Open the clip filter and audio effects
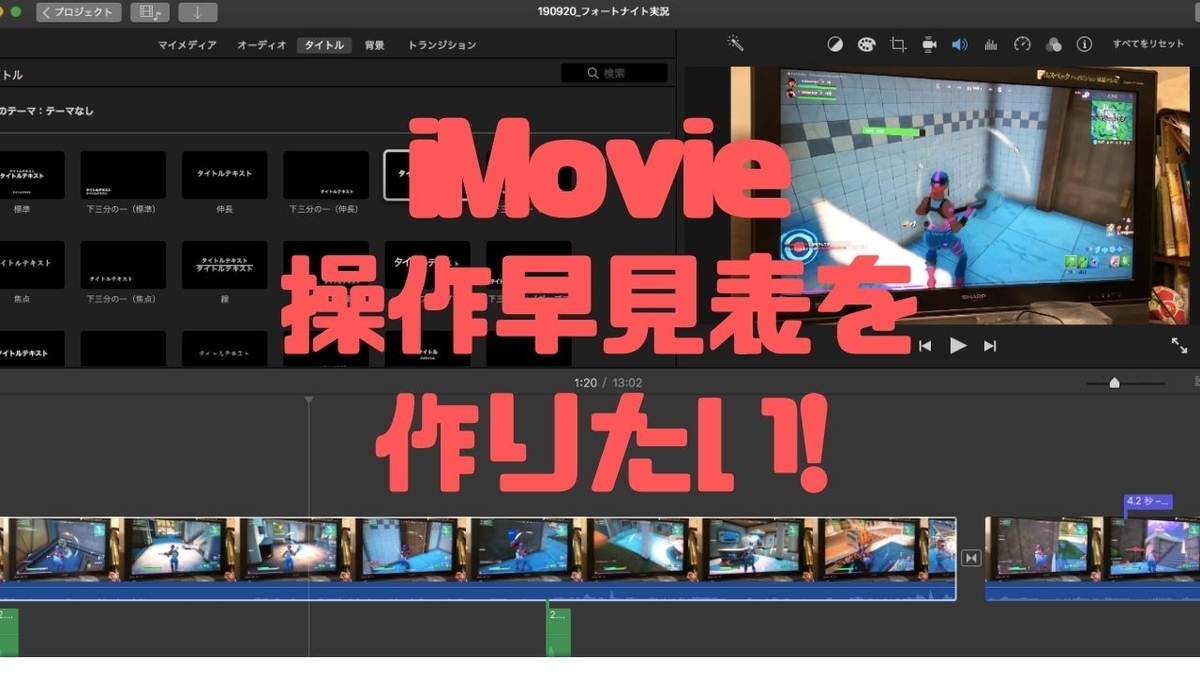 [1053, 44]
